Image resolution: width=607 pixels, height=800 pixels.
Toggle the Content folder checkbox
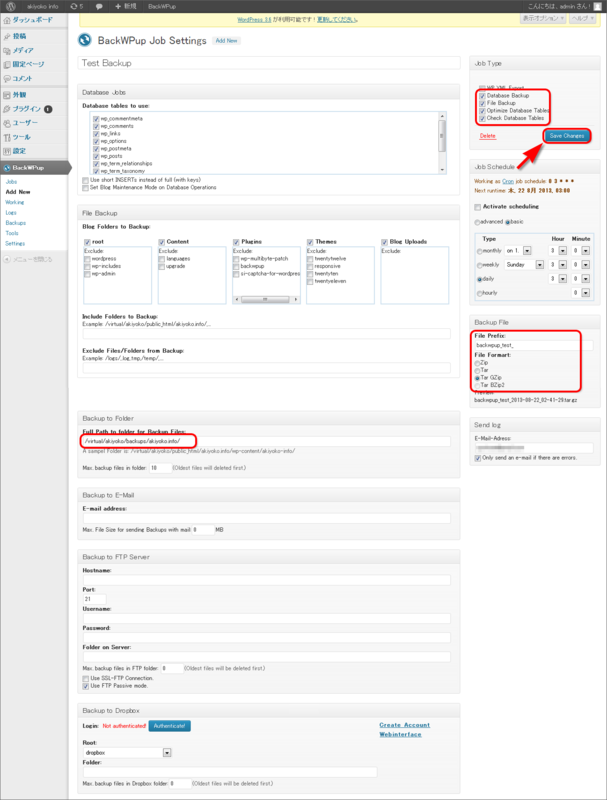162,242
